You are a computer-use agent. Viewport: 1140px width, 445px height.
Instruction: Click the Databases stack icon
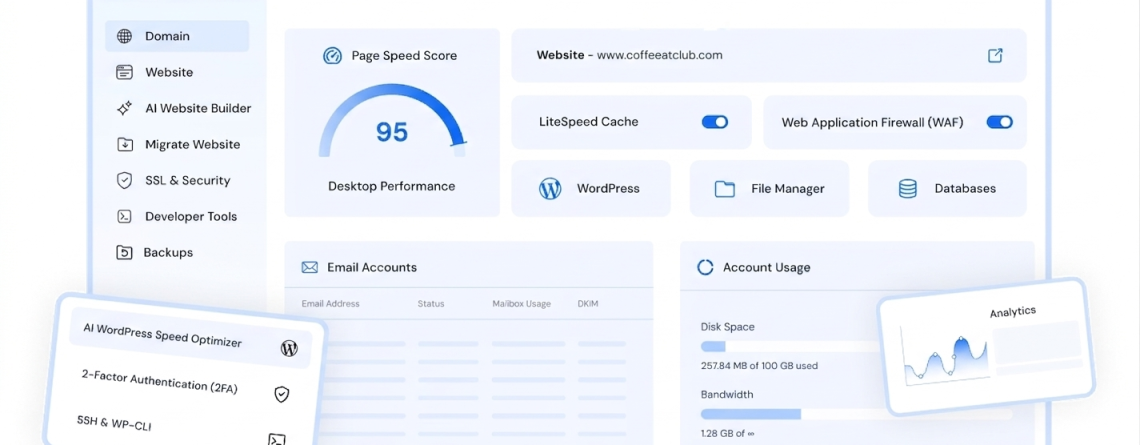coord(907,189)
